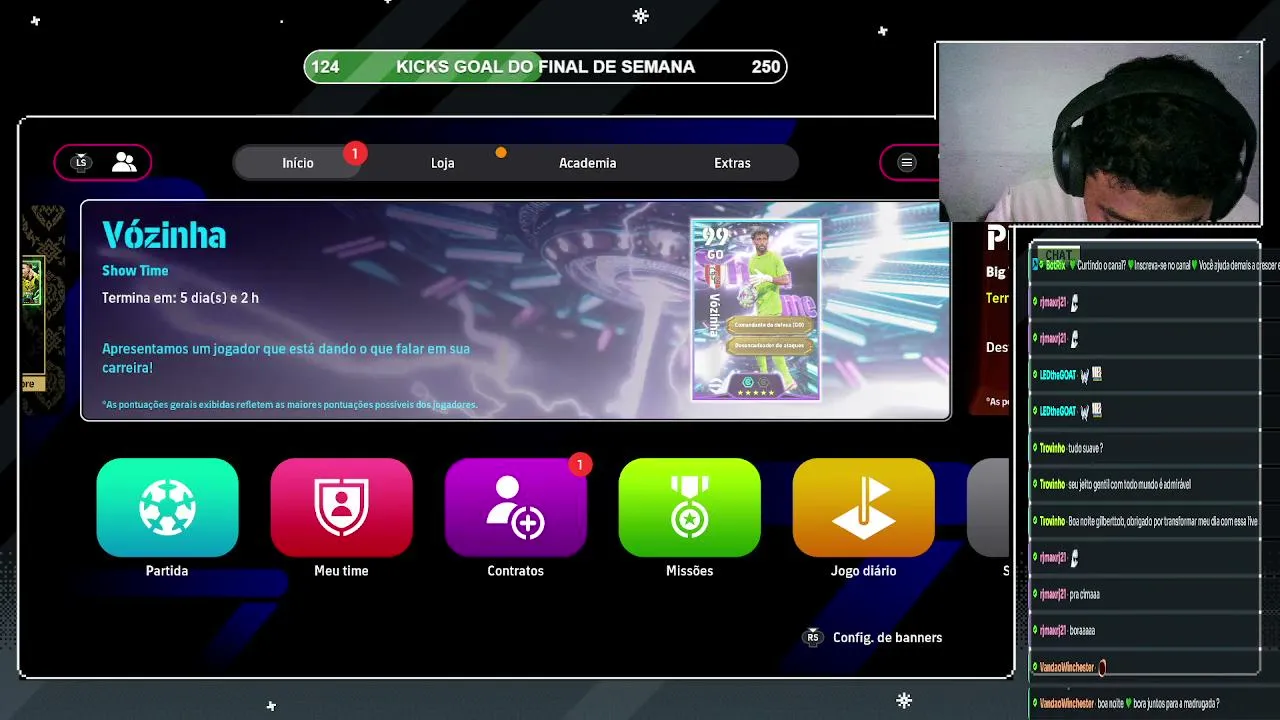The height and width of the screenshot is (720, 1280).
Task: Click the large 'Vózinha' banner title
Action: click(164, 235)
